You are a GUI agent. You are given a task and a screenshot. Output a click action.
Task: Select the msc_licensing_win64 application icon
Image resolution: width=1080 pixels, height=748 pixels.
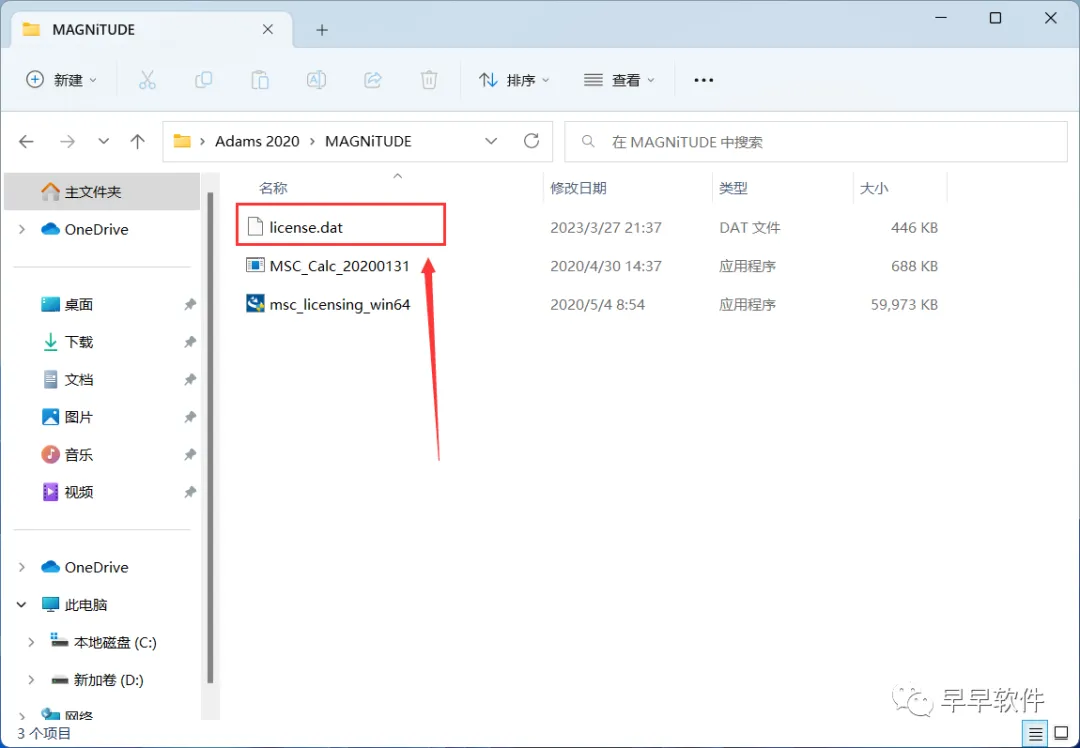click(x=255, y=304)
